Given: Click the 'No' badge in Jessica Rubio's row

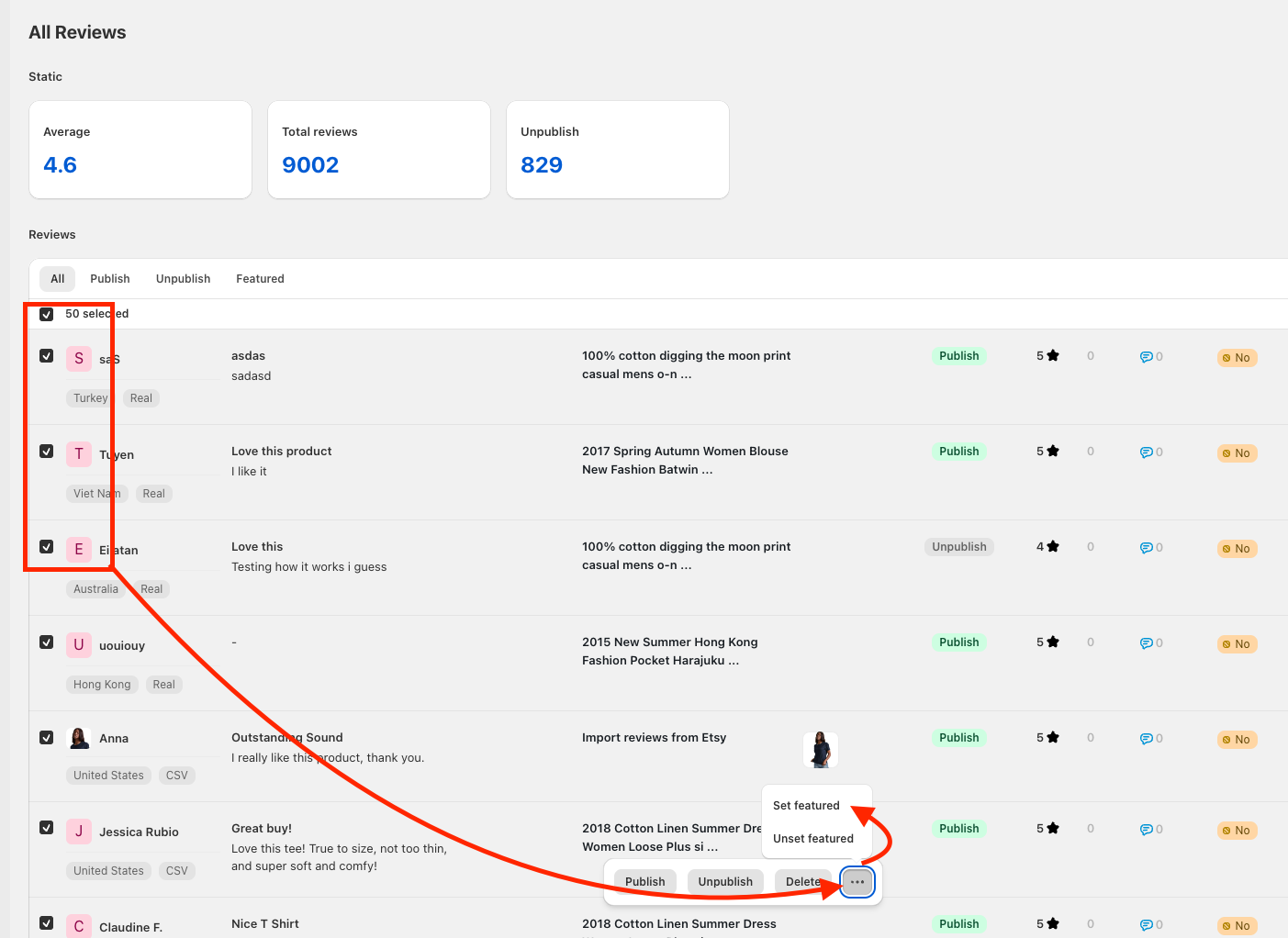Looking at the screenshot, I should pyautogui.click(x=1237, y=831).
